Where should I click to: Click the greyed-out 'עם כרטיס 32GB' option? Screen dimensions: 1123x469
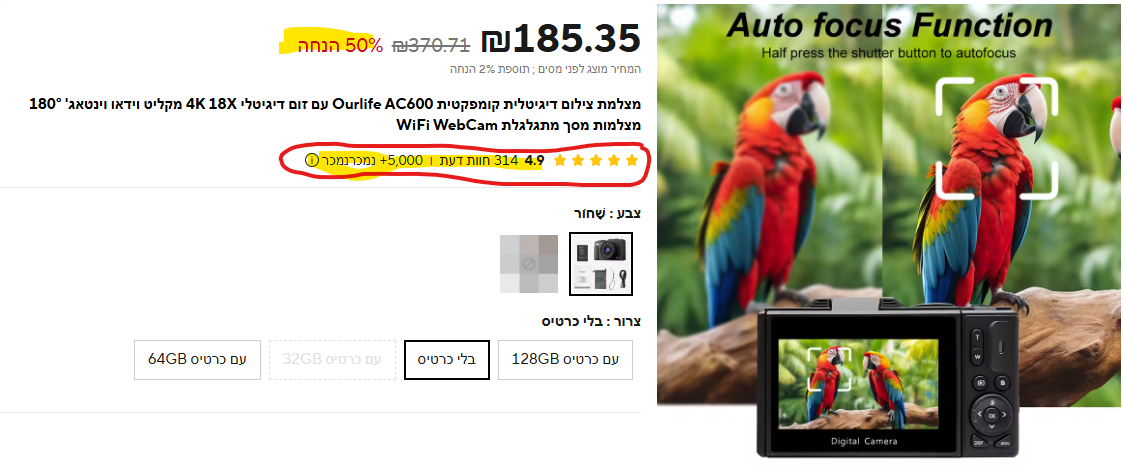pyautogui.click(x=332, y=359)
